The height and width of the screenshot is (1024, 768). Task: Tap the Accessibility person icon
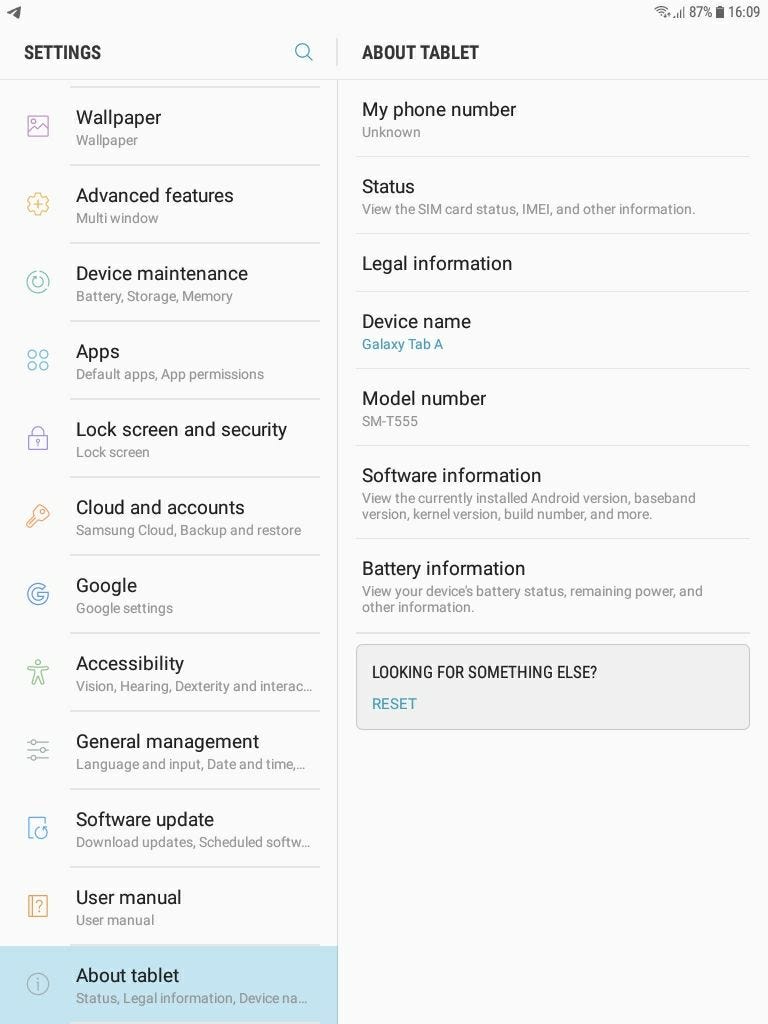[x=38, y=672]
